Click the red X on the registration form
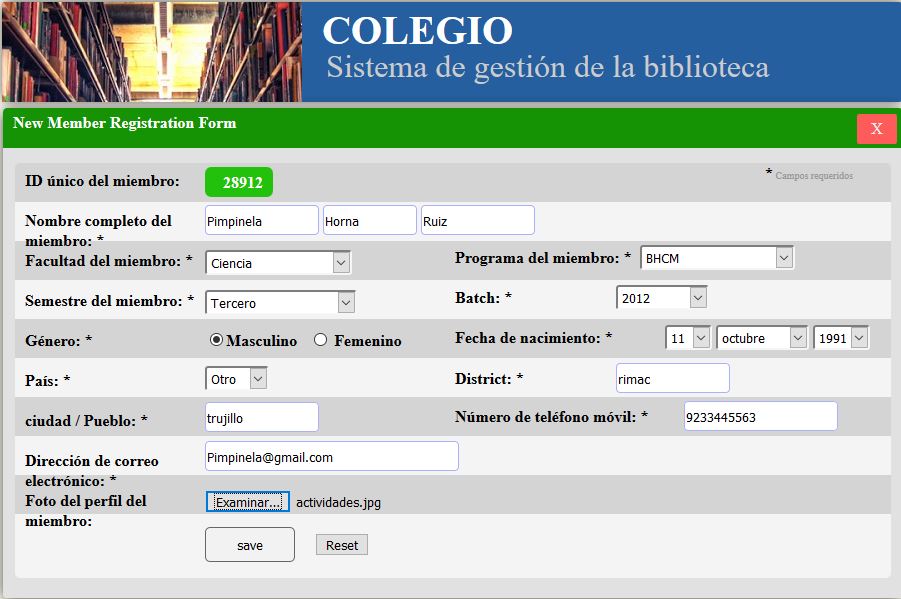Image resolution: width=901 pixels, height=599 pixels. pyautogui.click(x=876, y=129)
